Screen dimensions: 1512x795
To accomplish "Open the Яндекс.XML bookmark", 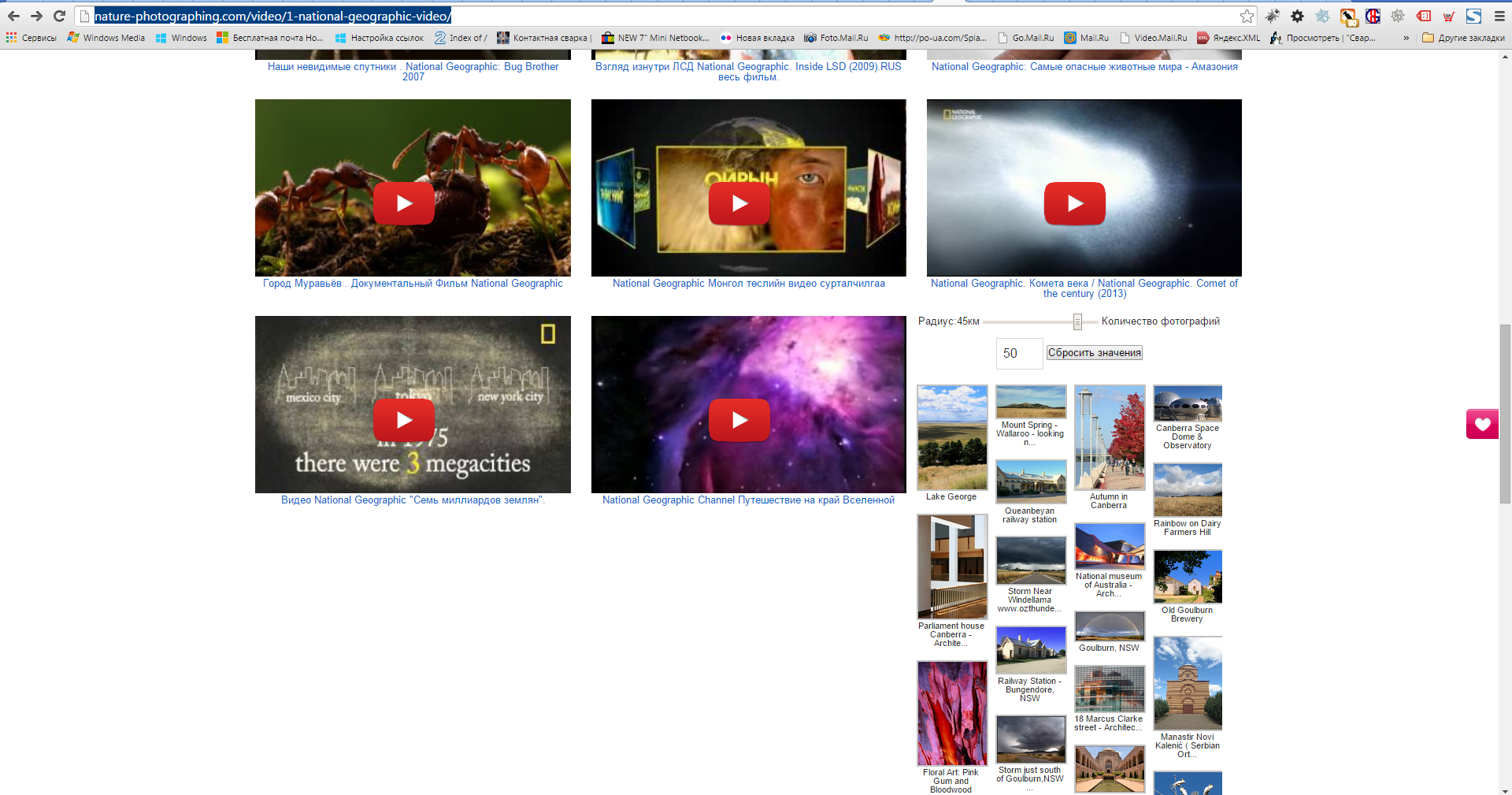I will pos(1228,38).
